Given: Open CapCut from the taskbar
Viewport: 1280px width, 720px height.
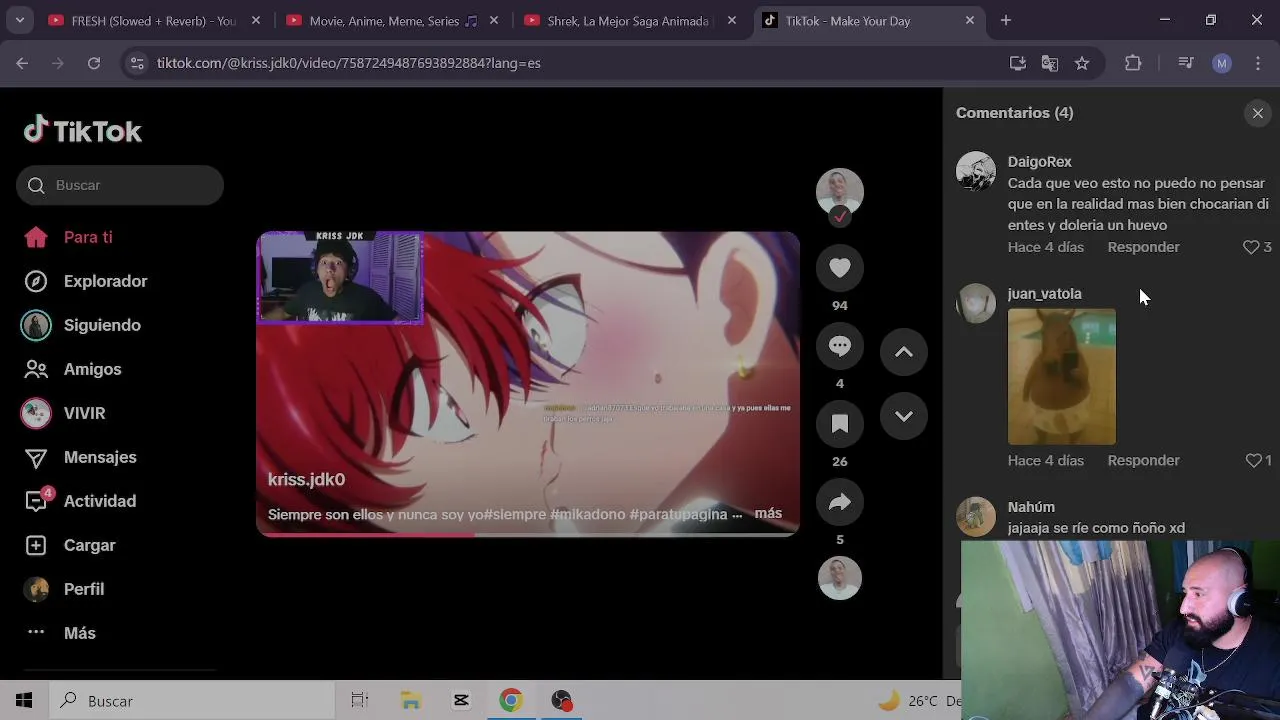Looking at the screenshot, I should click(x=461, y=701).
